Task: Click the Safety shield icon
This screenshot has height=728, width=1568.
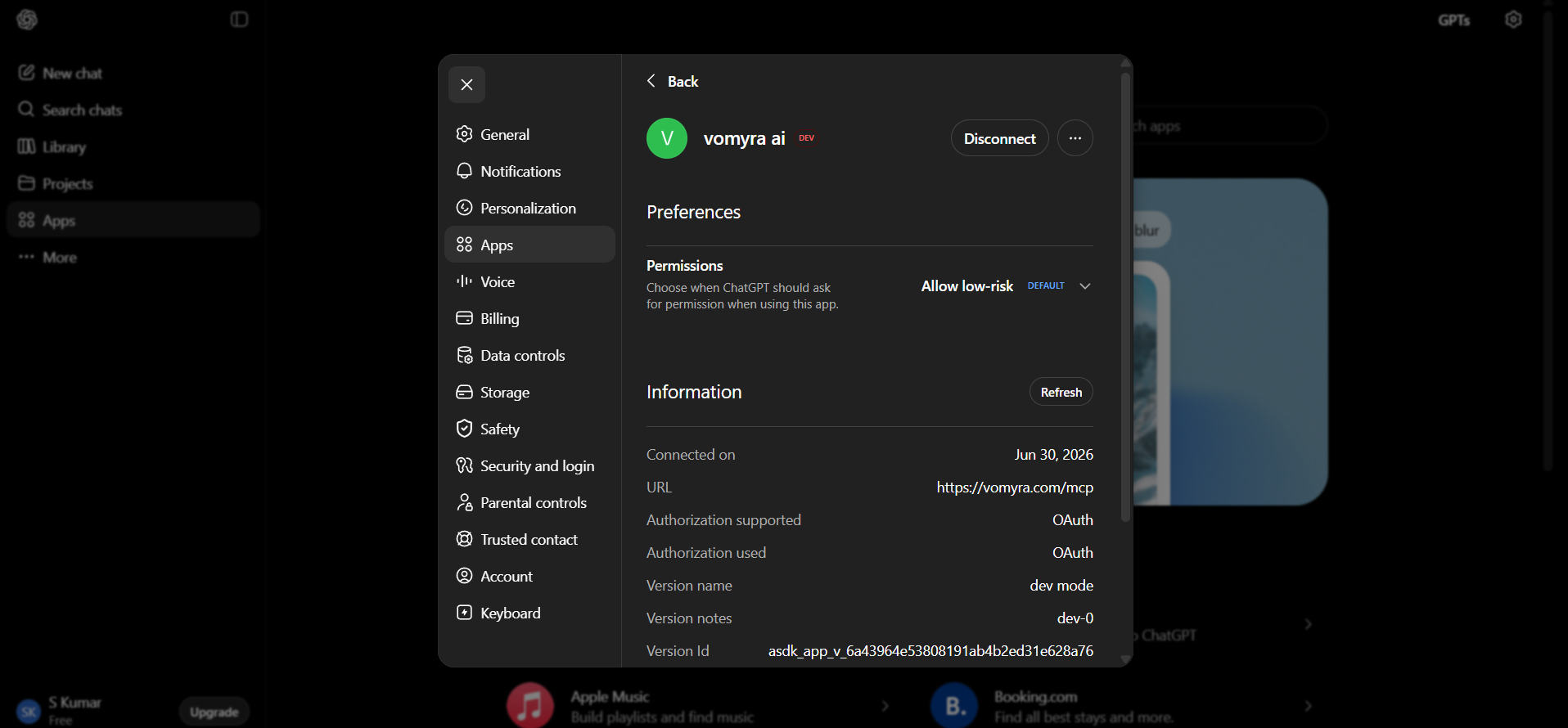Action: 464,429
